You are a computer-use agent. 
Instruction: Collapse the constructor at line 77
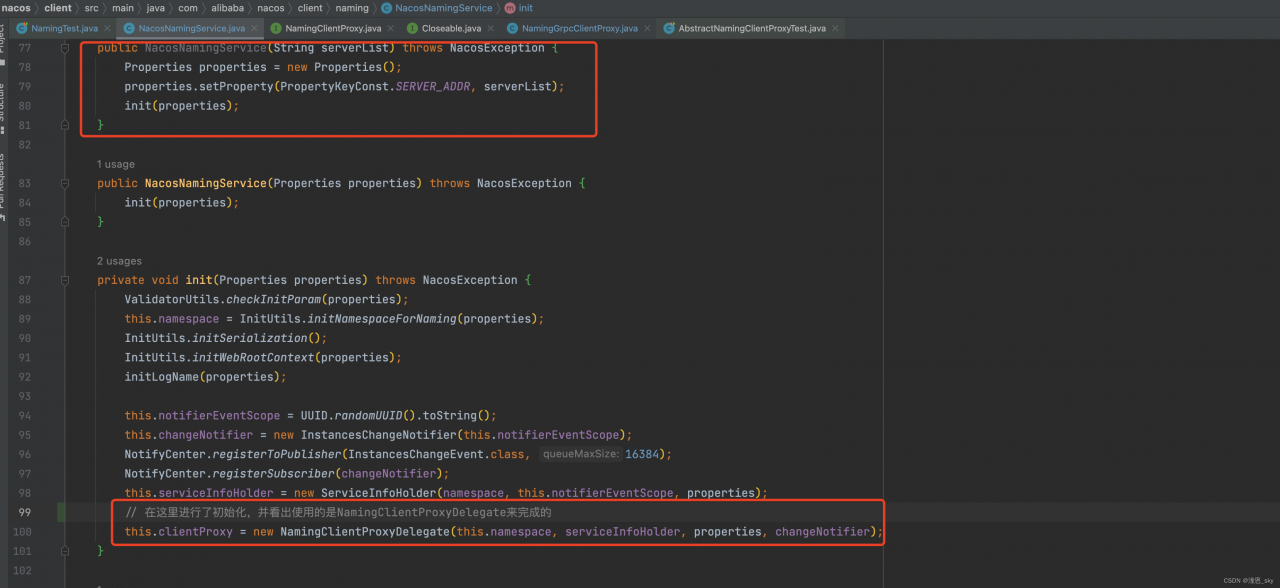[x=65, y=48]
